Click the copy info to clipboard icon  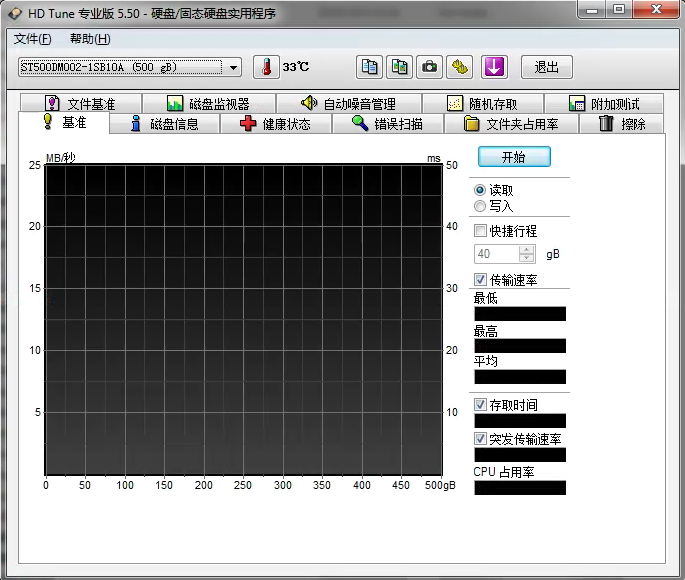(370, 67)
